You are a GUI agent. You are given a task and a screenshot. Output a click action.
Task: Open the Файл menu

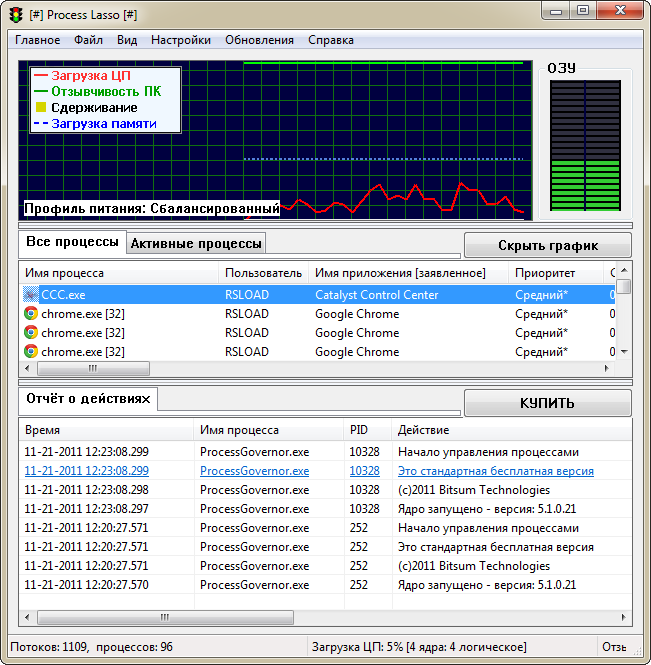(88, 40)
